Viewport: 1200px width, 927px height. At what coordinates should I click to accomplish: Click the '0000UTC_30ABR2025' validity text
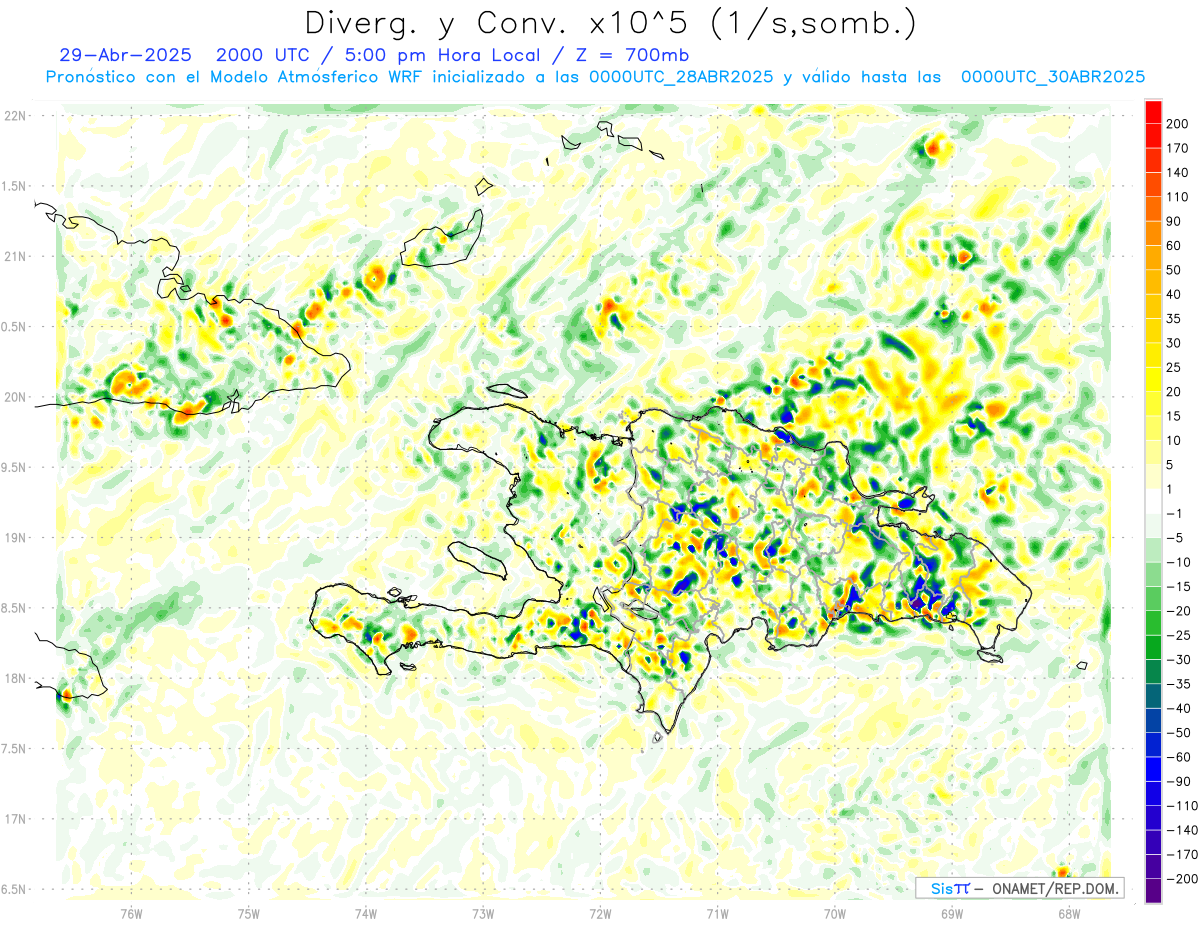tap(1052, 77)
